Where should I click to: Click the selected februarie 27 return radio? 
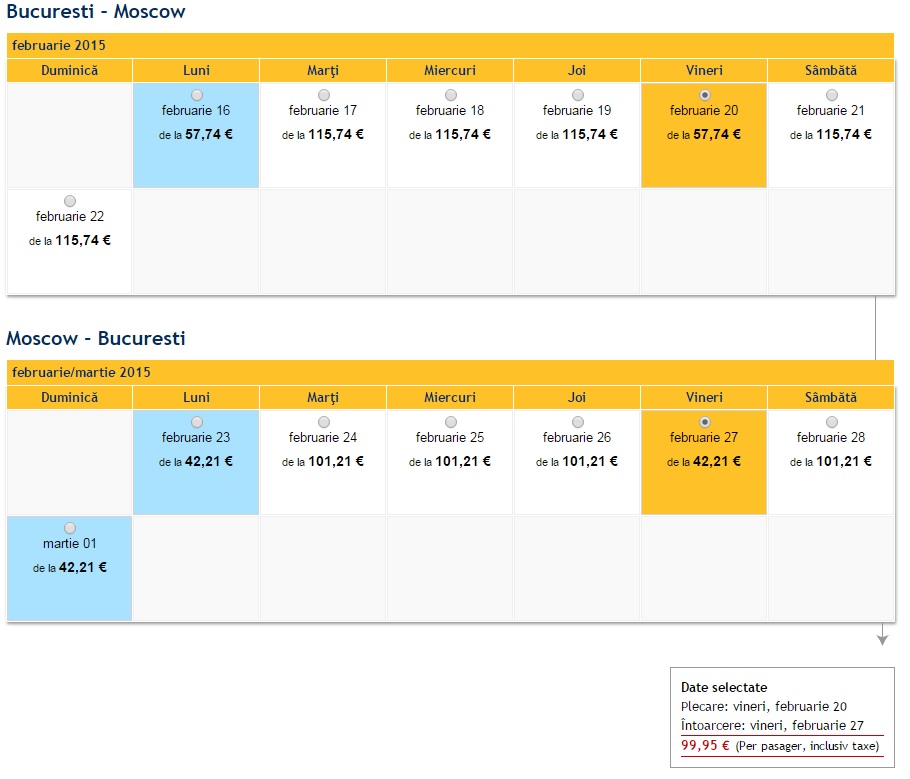click(x=705, y=422)
